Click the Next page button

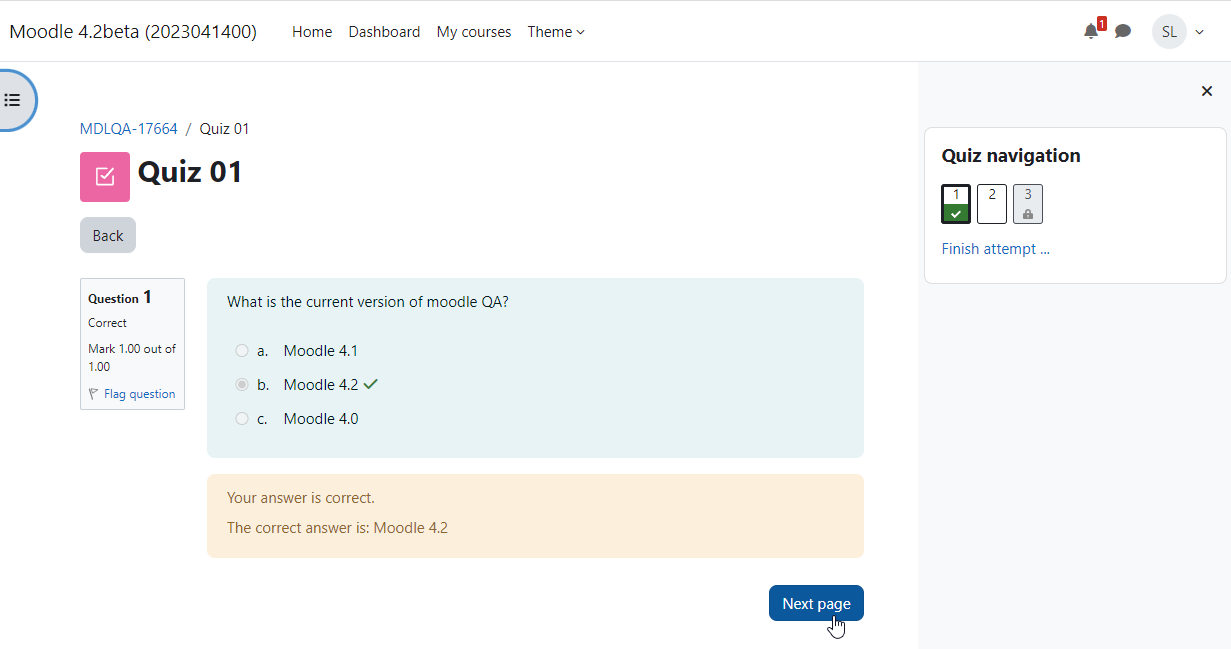point(816,603)
